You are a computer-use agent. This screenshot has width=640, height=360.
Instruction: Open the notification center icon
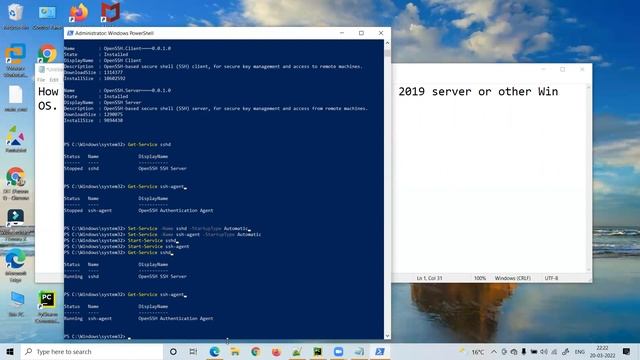627,351
